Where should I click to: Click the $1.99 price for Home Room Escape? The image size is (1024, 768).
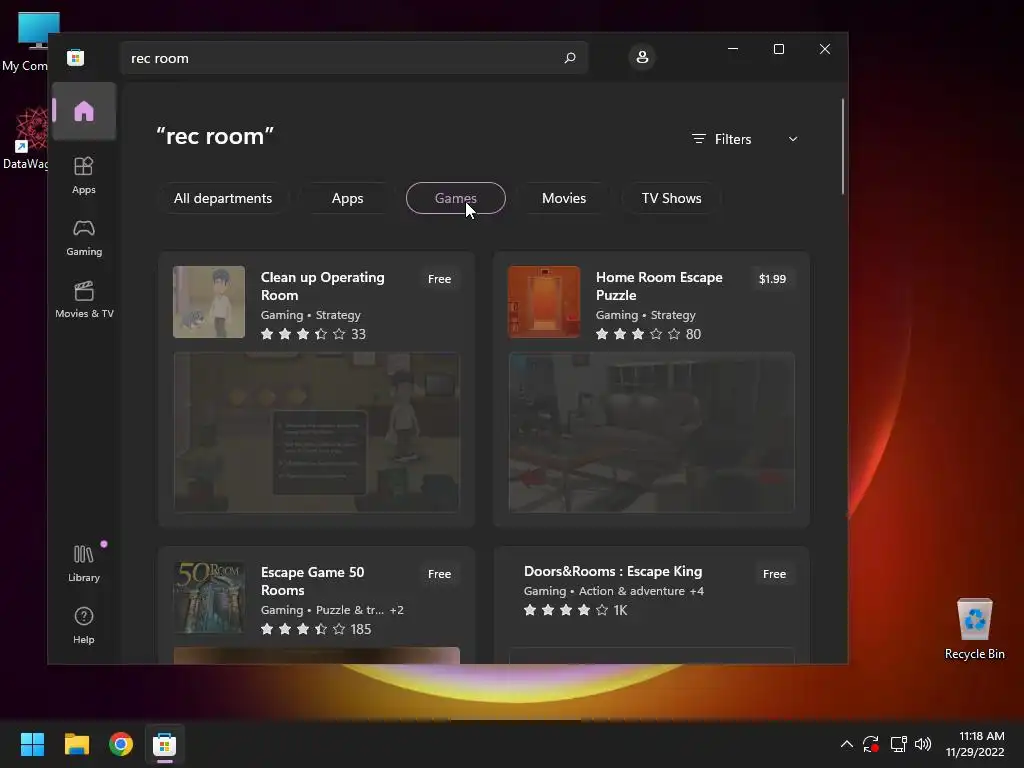pyautogui.click(x=773, y=279)
